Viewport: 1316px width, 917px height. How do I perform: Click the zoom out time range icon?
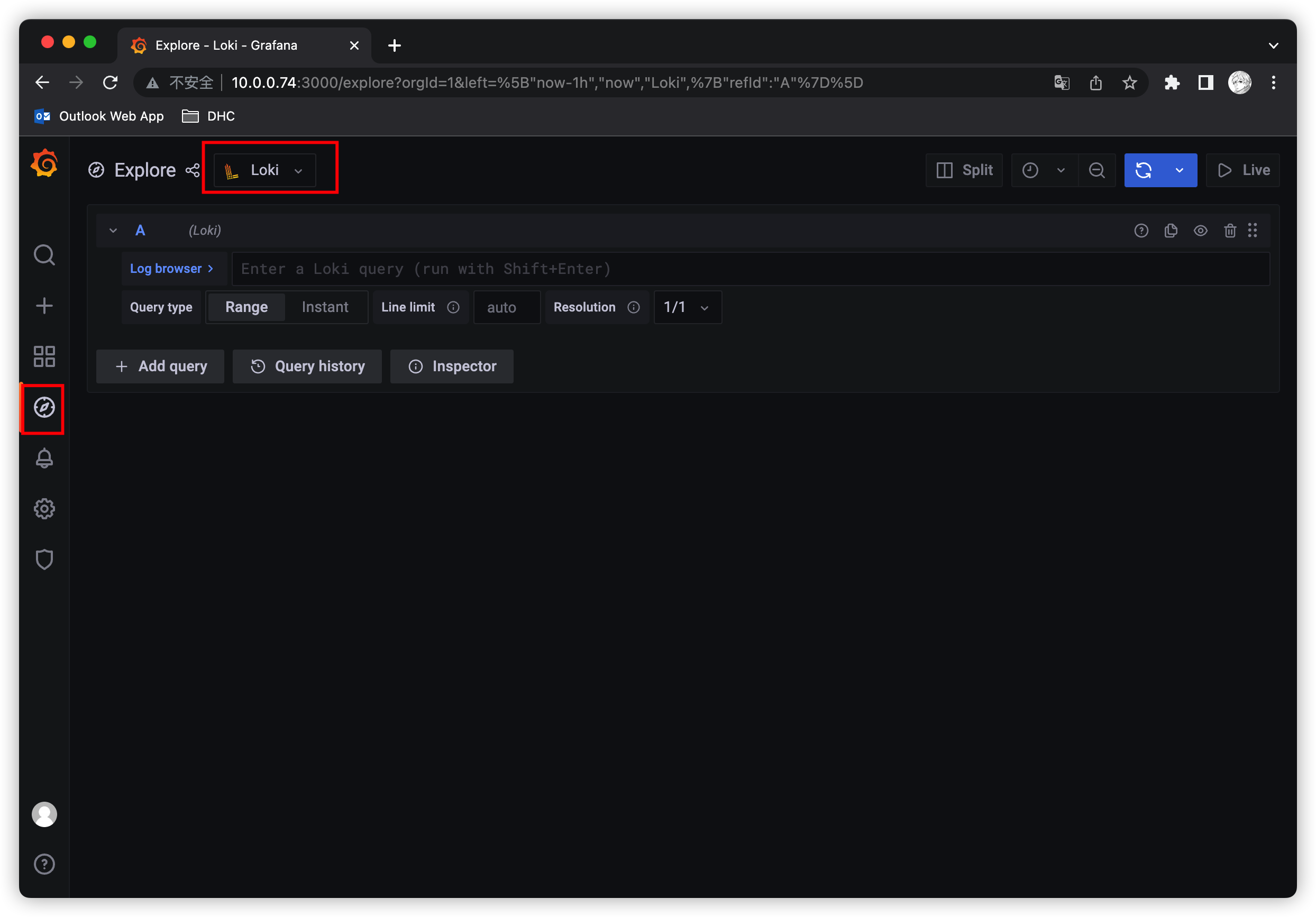[1096, 170]
